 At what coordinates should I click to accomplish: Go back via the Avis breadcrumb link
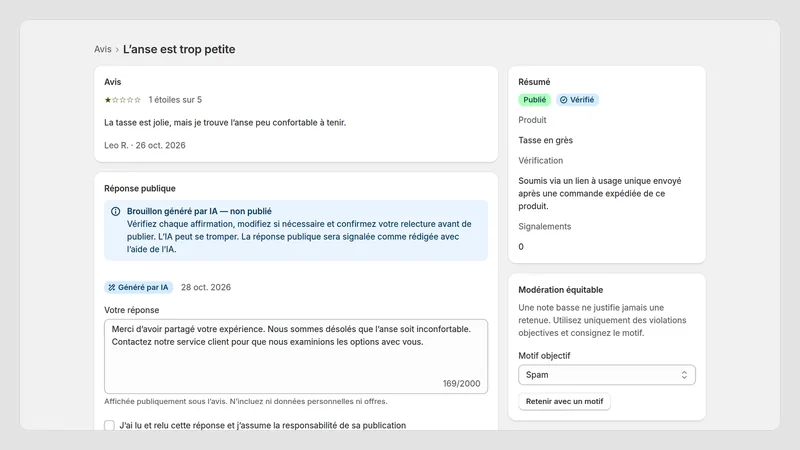point(103,49)
